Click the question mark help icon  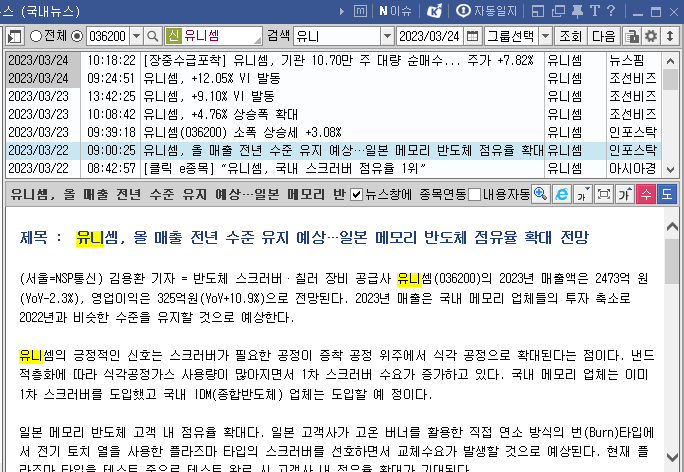611,11
